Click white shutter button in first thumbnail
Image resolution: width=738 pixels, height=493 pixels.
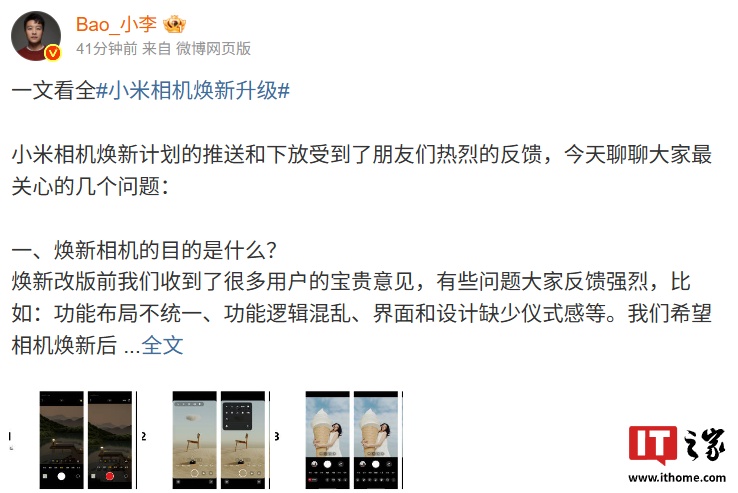tap(61, 477)
